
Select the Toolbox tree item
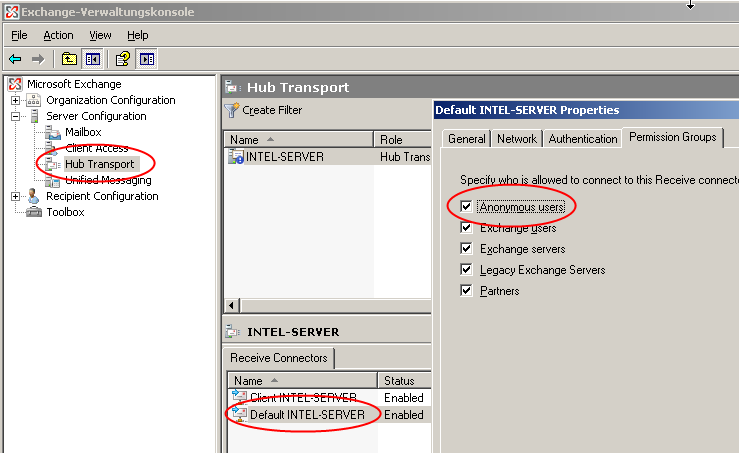pos(65,212)
